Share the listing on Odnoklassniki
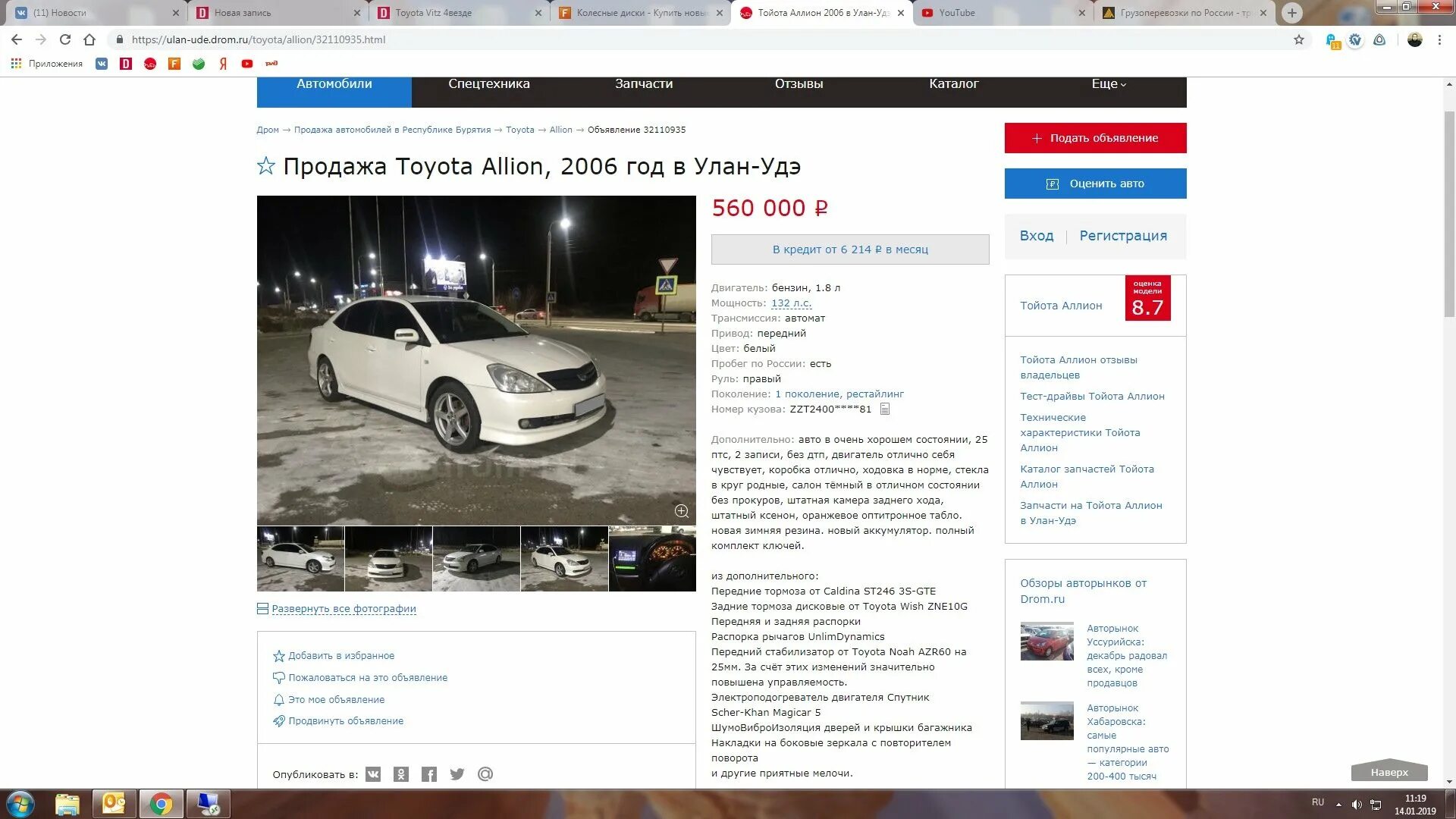 click(x=401, y=774)
